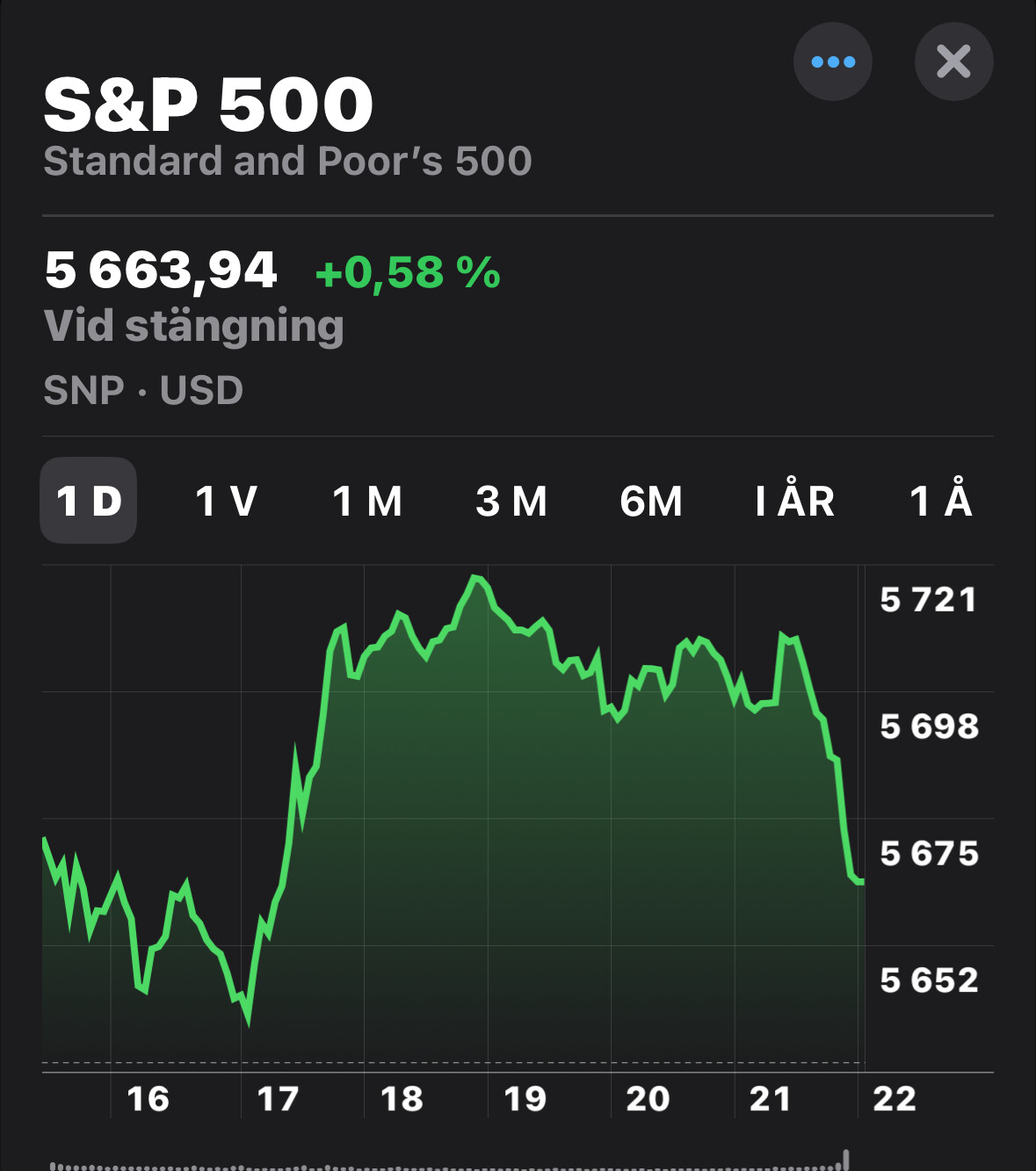Tap the 22 hour label on the time axis
This screenshot has height=1171, width=1036.
coord(895,1099)
